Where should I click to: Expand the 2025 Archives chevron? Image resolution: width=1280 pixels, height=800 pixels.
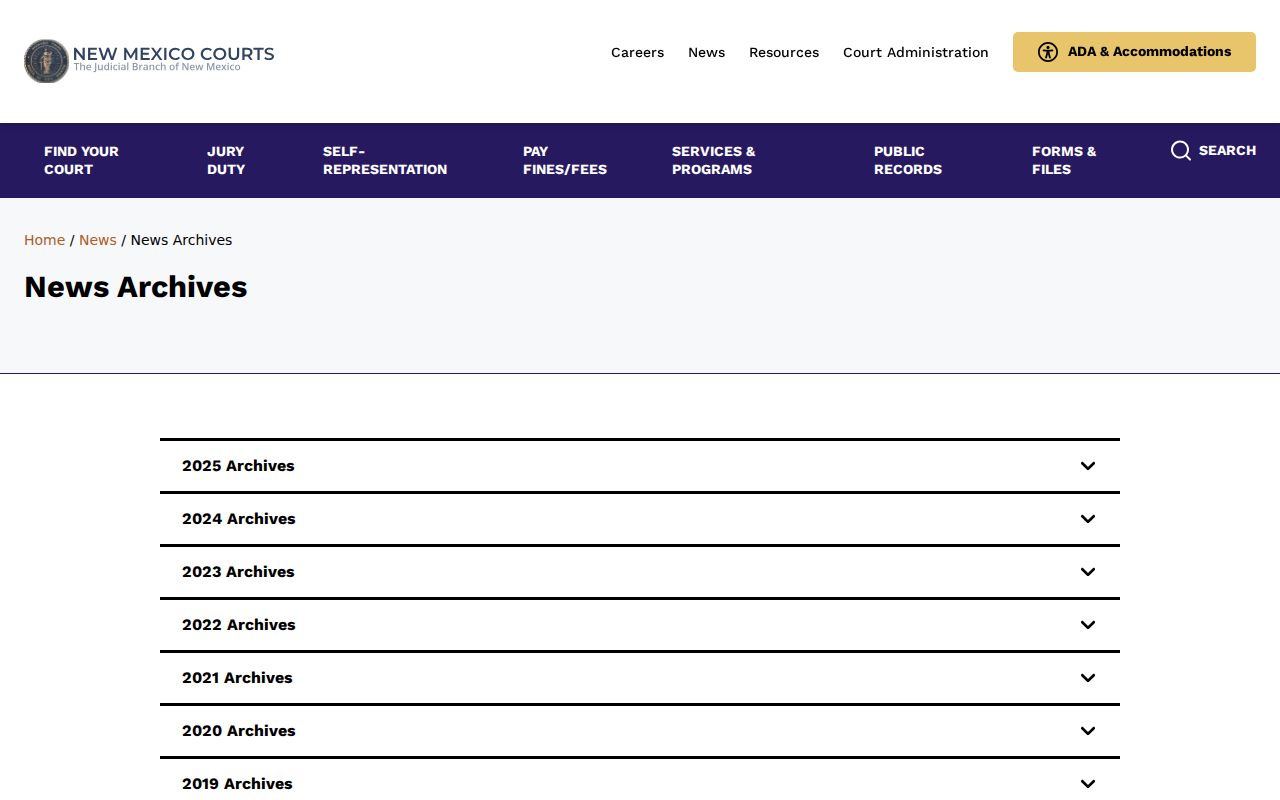point(1088,466)
